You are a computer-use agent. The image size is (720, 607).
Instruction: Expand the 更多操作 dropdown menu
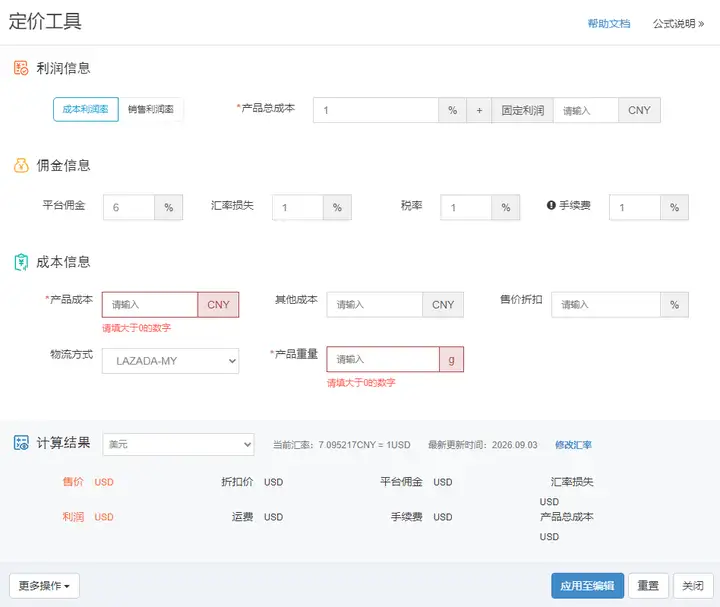click(44, 585)
